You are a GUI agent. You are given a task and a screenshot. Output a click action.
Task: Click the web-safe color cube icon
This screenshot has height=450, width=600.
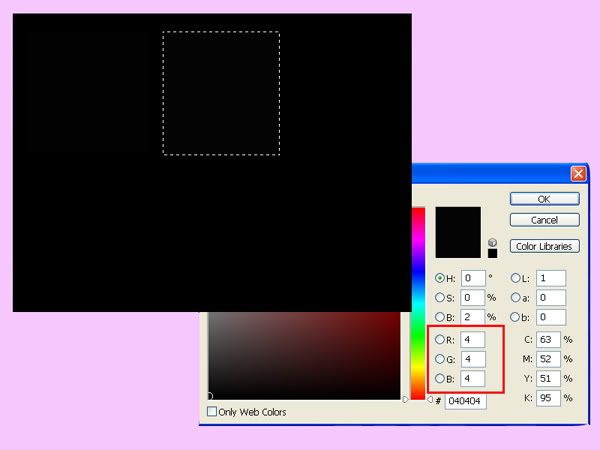492,242
